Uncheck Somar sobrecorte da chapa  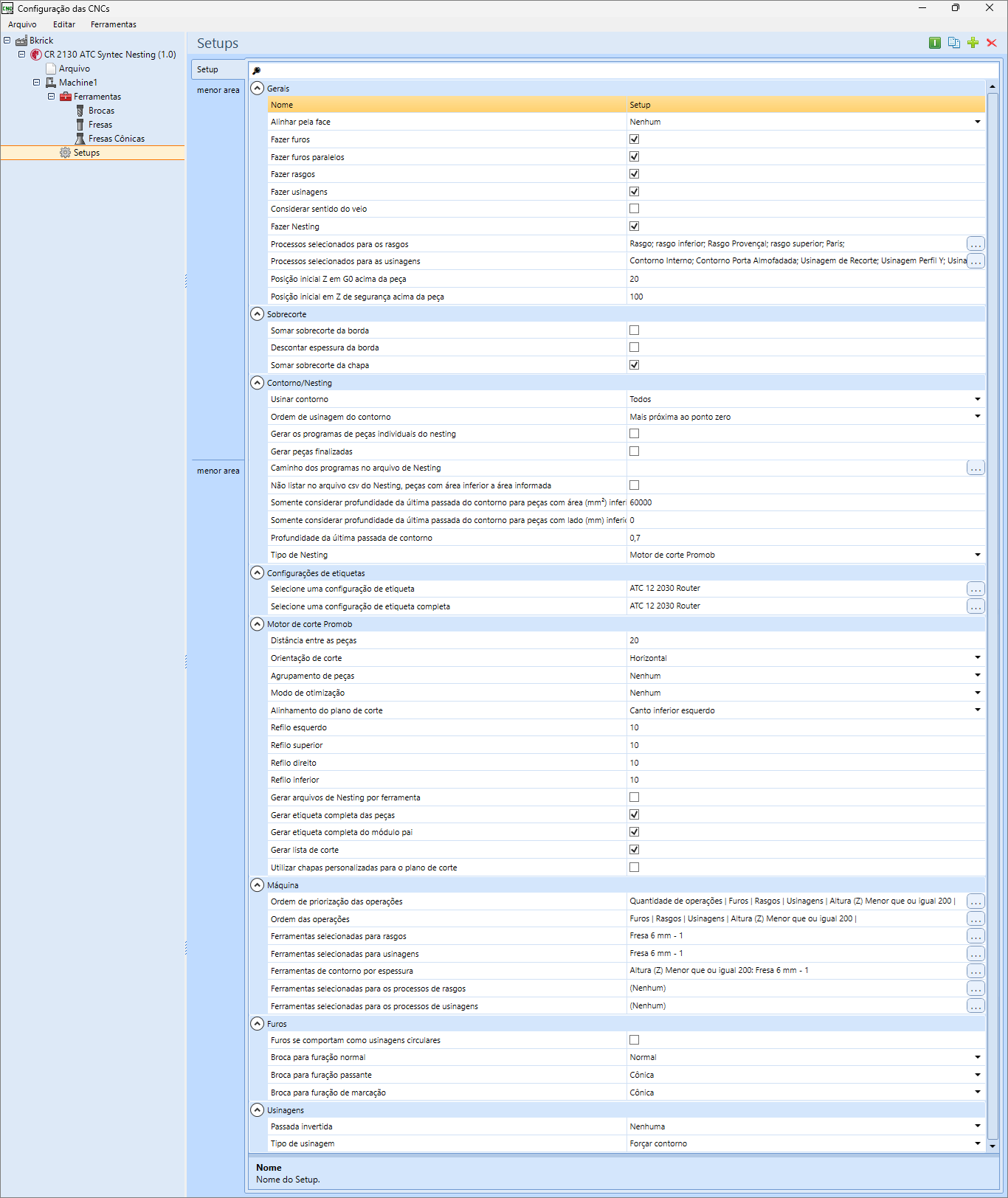[x=634, y=365]
